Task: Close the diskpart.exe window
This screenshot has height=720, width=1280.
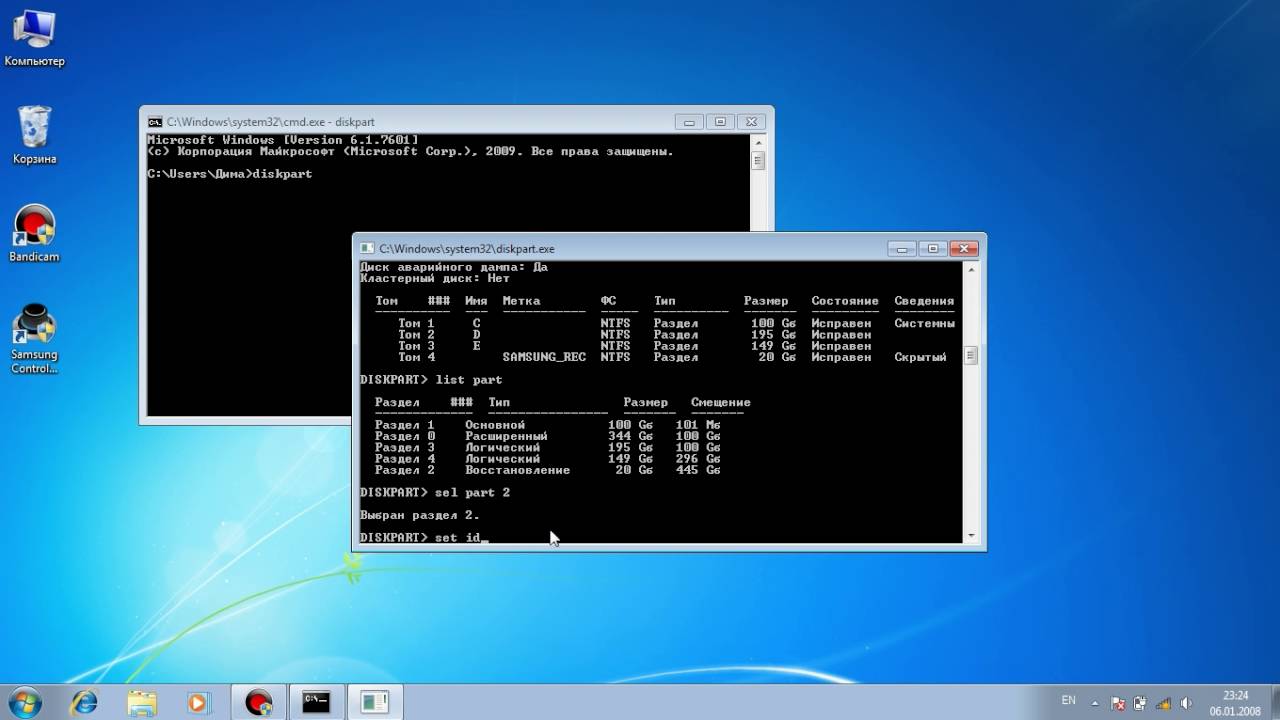Action: point(964,248)
